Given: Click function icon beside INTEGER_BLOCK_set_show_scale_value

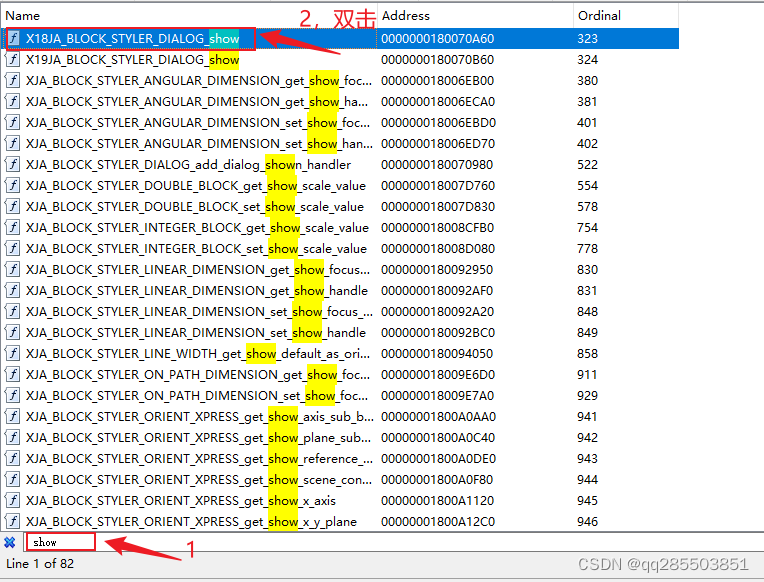Looking at the screenshot, I should [x=13, y=249].
